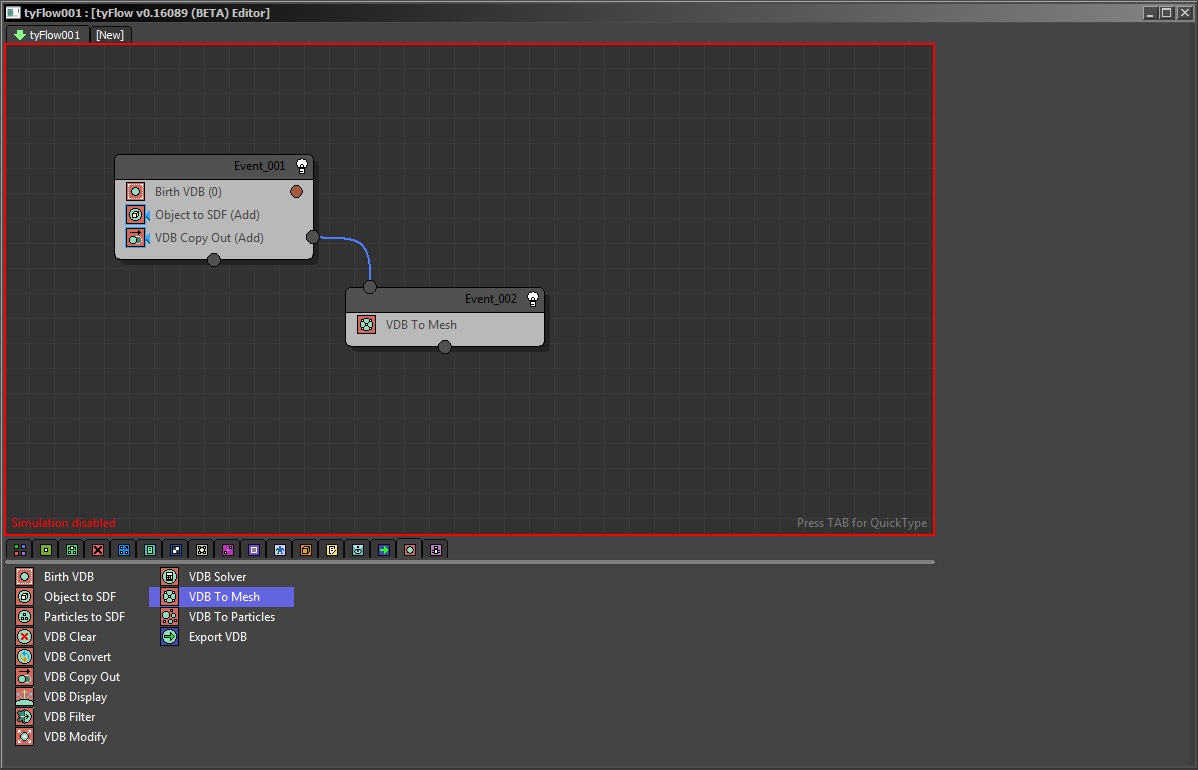Select the Export VDB operator
Screen dimensions: 1198x770
click(x=217, y=637)
